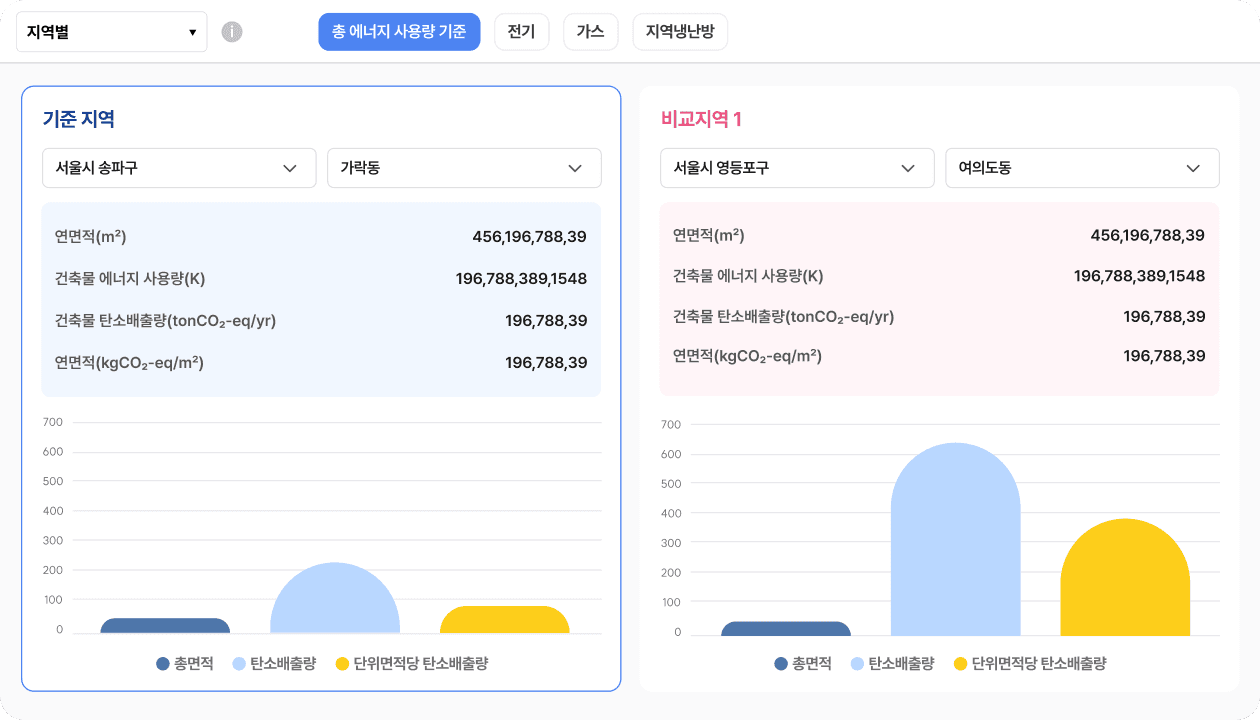Open the 가락동 neighborhood dropdown
Viewport: 1260px width, 720px height.
pos(464,168)
